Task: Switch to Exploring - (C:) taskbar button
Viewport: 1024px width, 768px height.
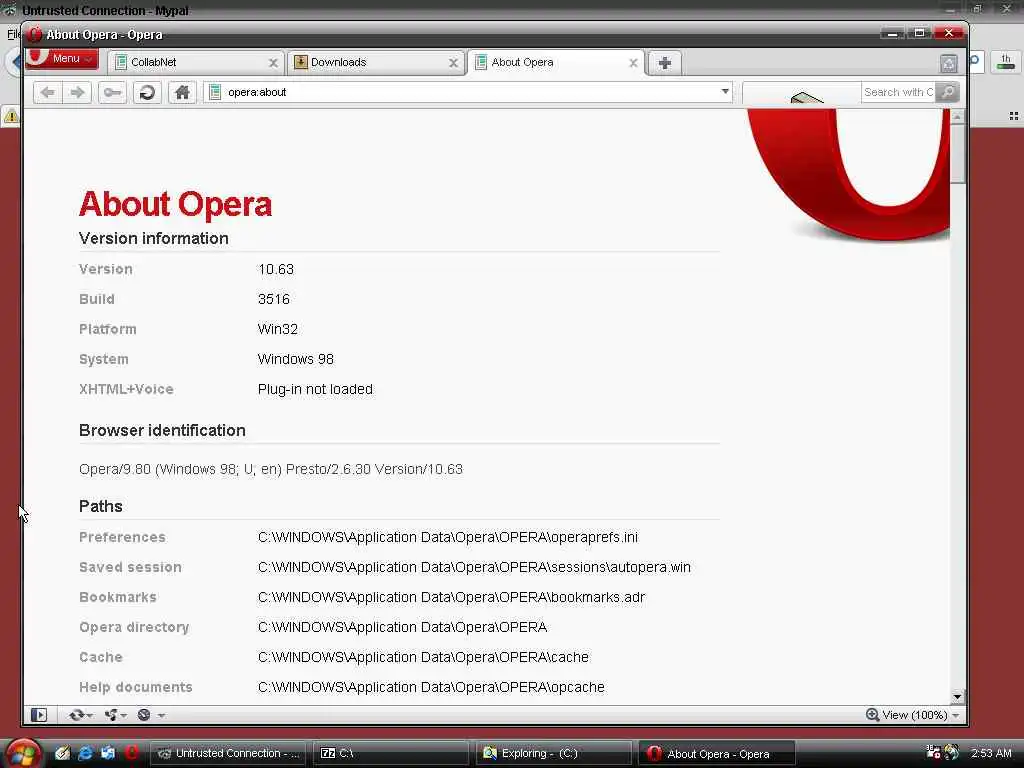Action: point(554,753)
